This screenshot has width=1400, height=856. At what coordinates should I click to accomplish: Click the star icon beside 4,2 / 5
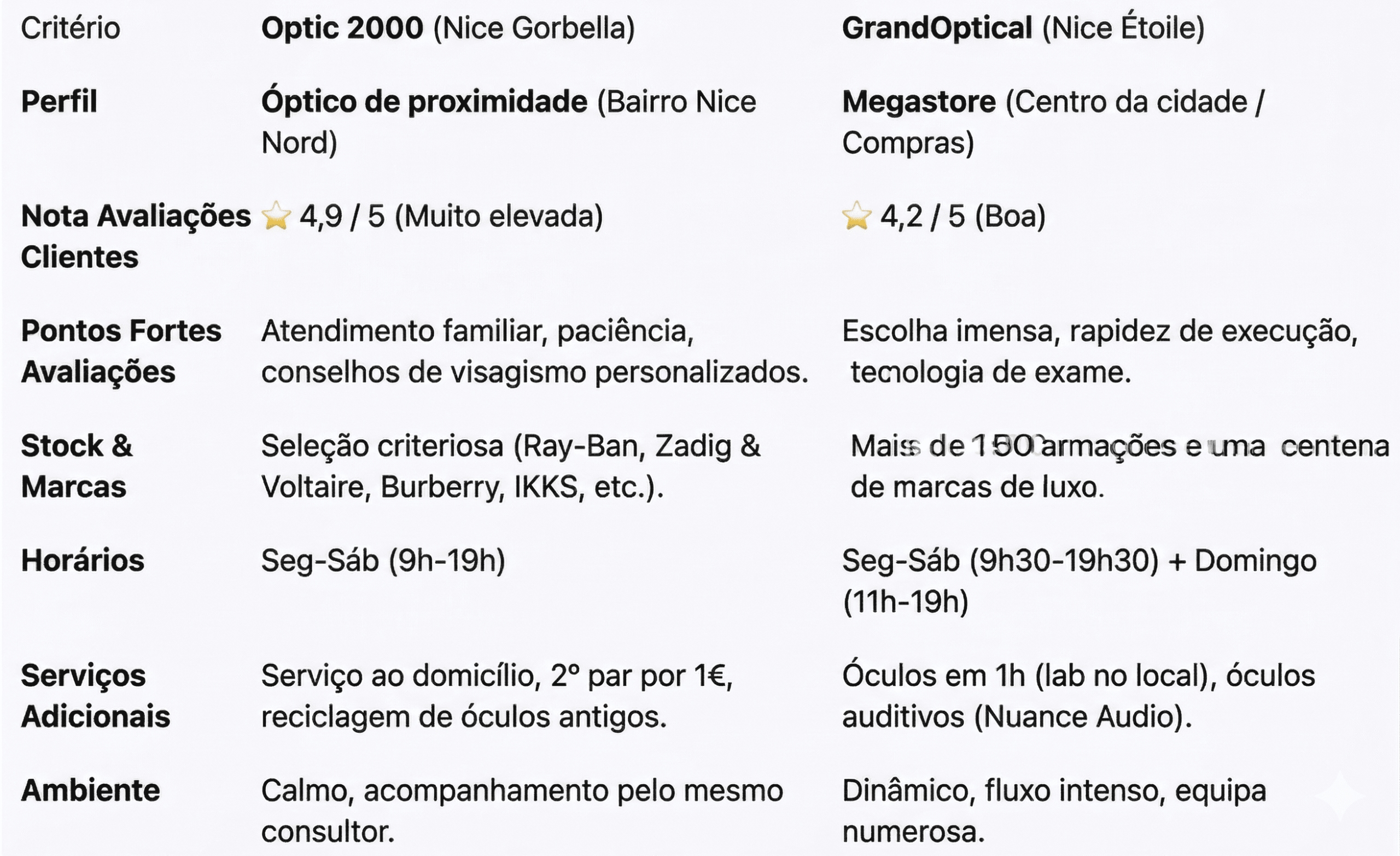click(856, 217)
